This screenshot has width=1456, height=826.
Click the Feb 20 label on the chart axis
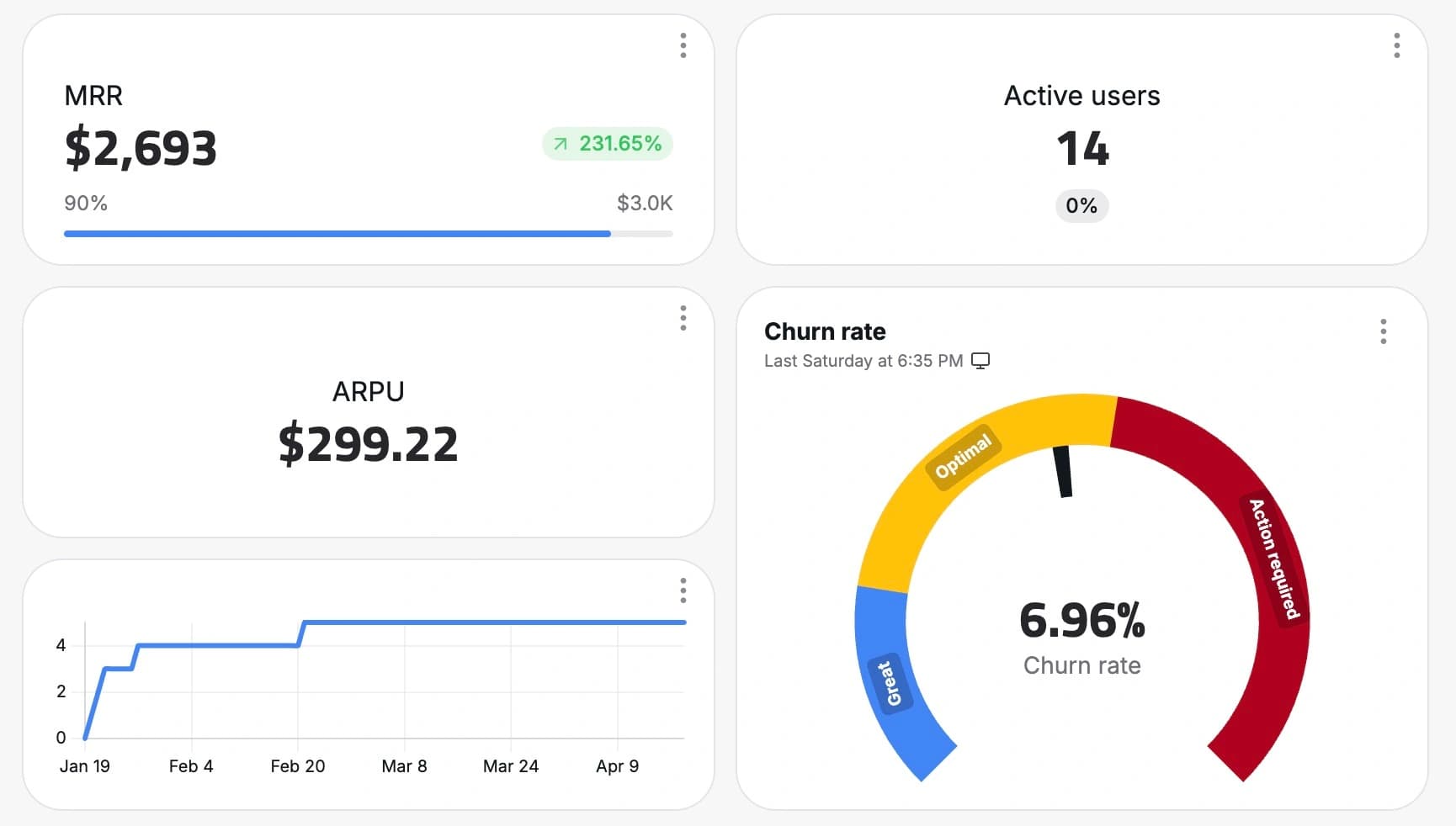coord(298,765)
